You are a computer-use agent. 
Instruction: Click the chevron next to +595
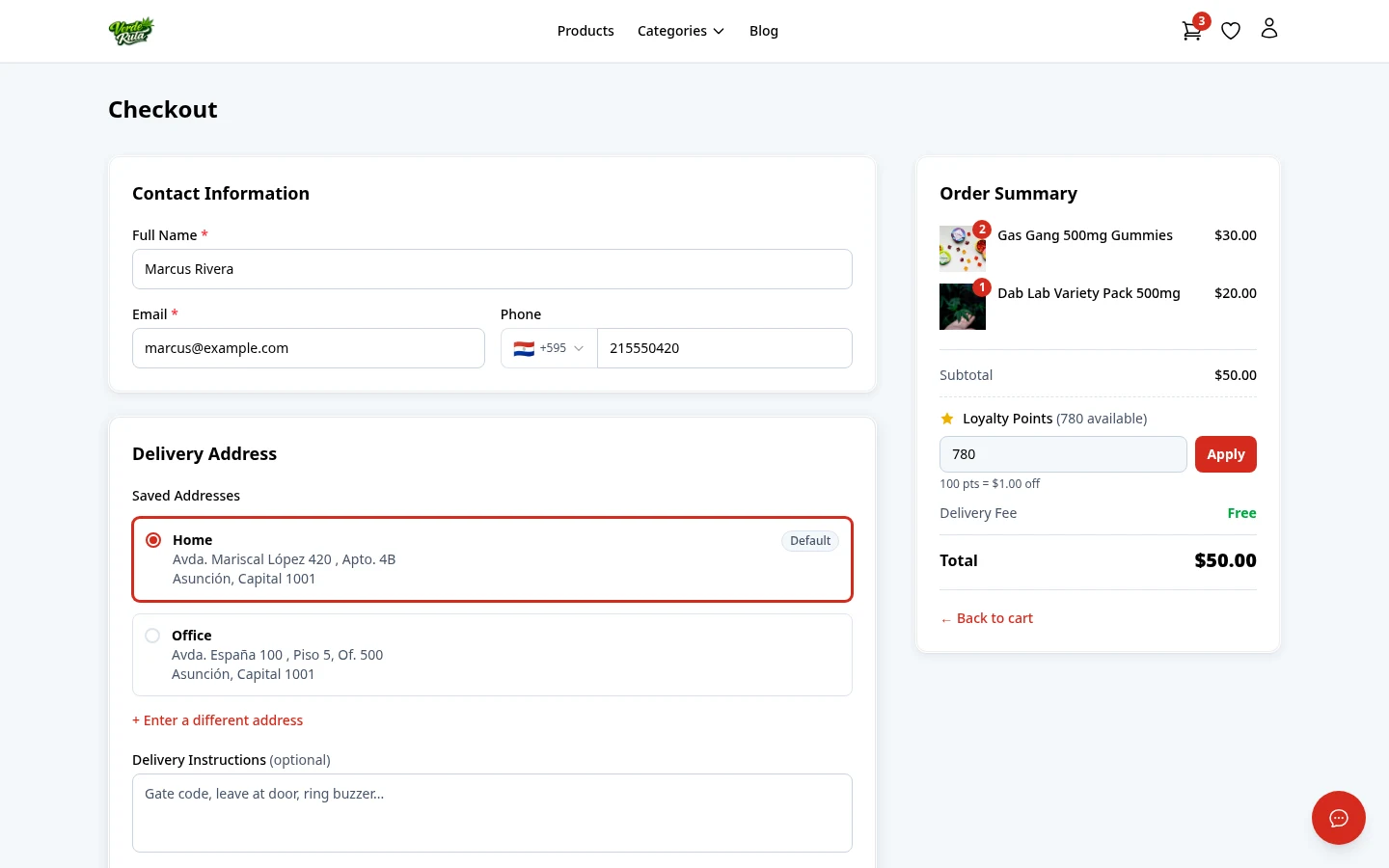[579, 348]
